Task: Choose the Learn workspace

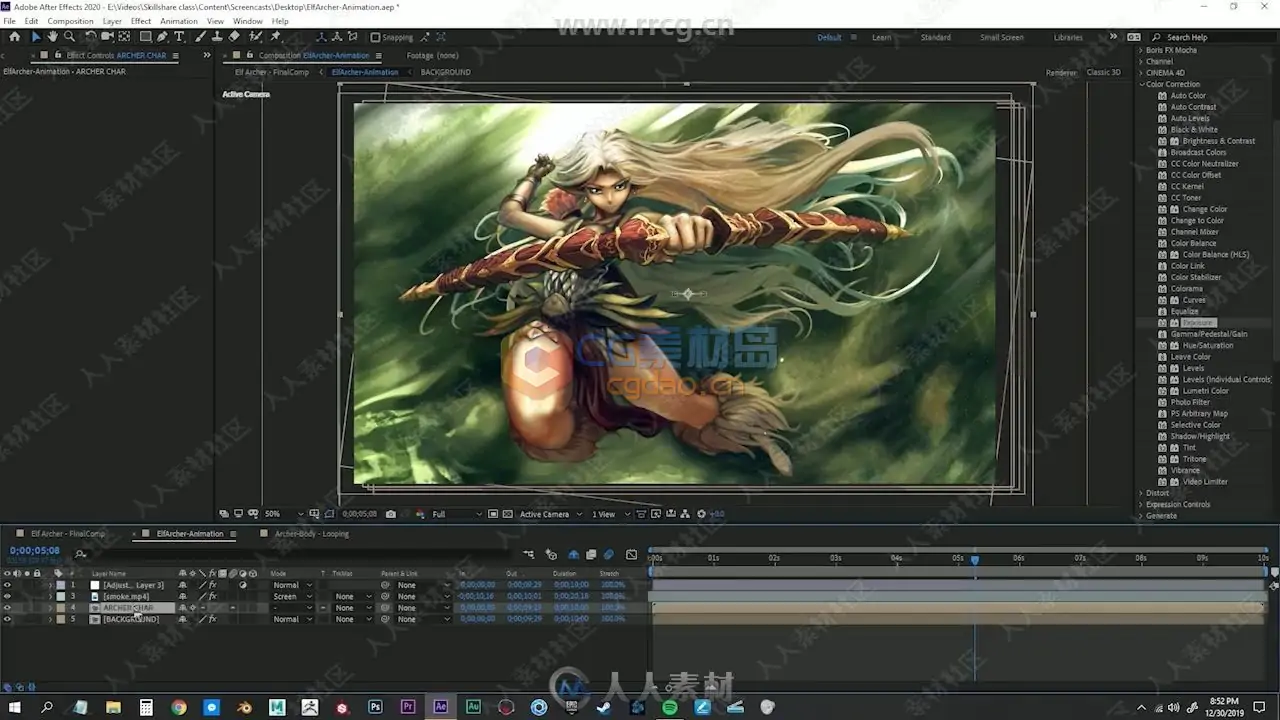Action: click(x=881, y=37)
